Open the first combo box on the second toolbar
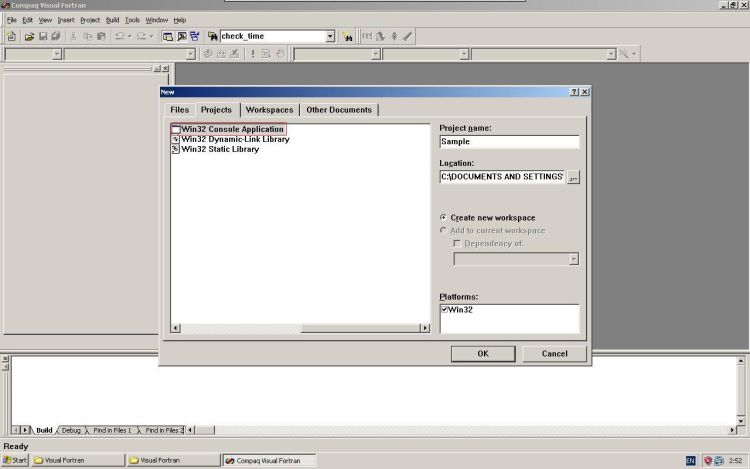 point(57,54)
